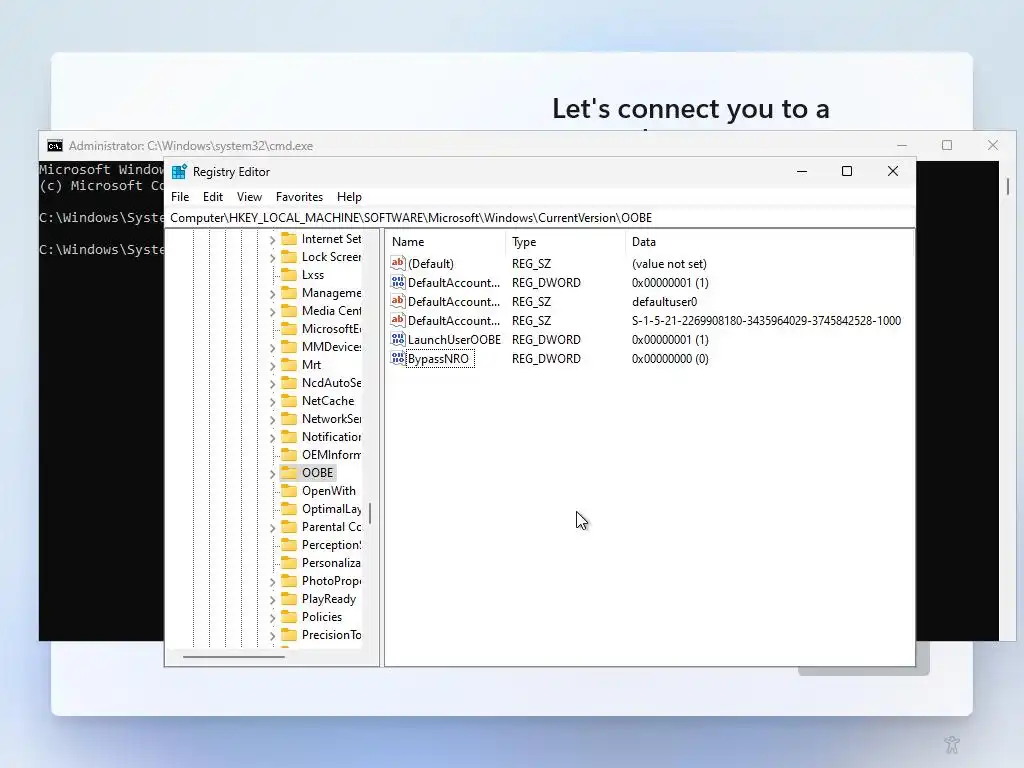Viewport: 1024px width, 768px height.
Task: Click the cmd window vertical scrollbar
Action: point(1008,187)
